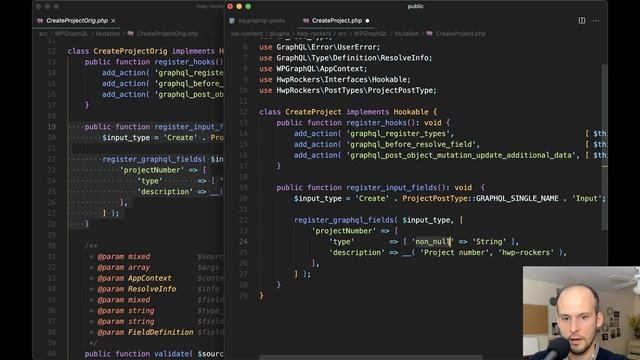Click register_graphql_fields call in right editor
This screenshot has height=360, width=640.
point(344,220)
